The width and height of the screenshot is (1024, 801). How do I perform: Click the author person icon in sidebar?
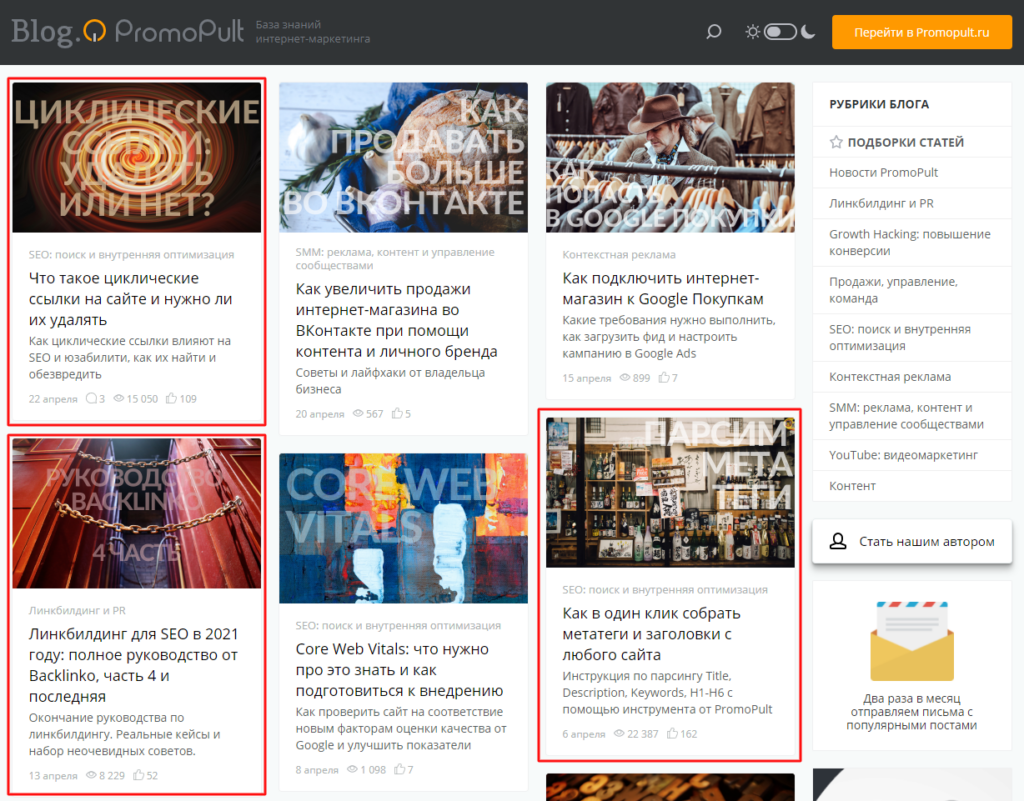tap(838, 541)
